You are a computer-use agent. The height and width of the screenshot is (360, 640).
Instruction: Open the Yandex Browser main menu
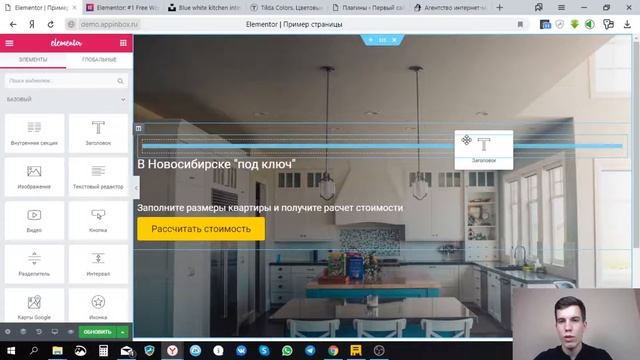562,7
